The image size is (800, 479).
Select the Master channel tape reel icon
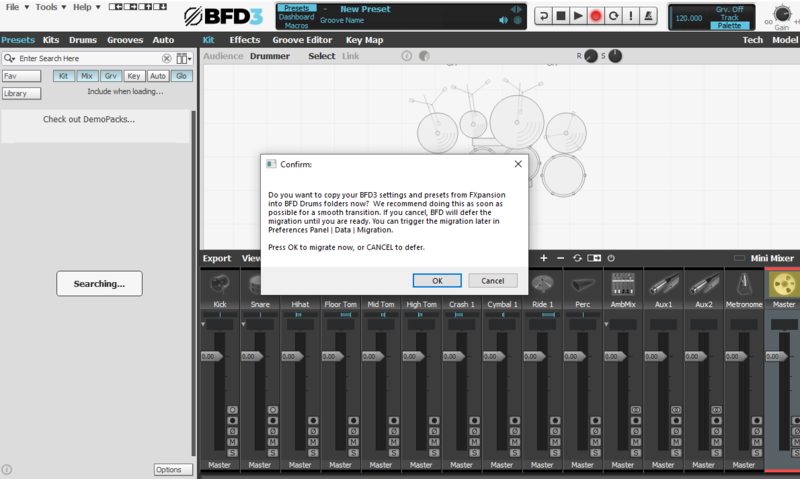coord(784,284)
